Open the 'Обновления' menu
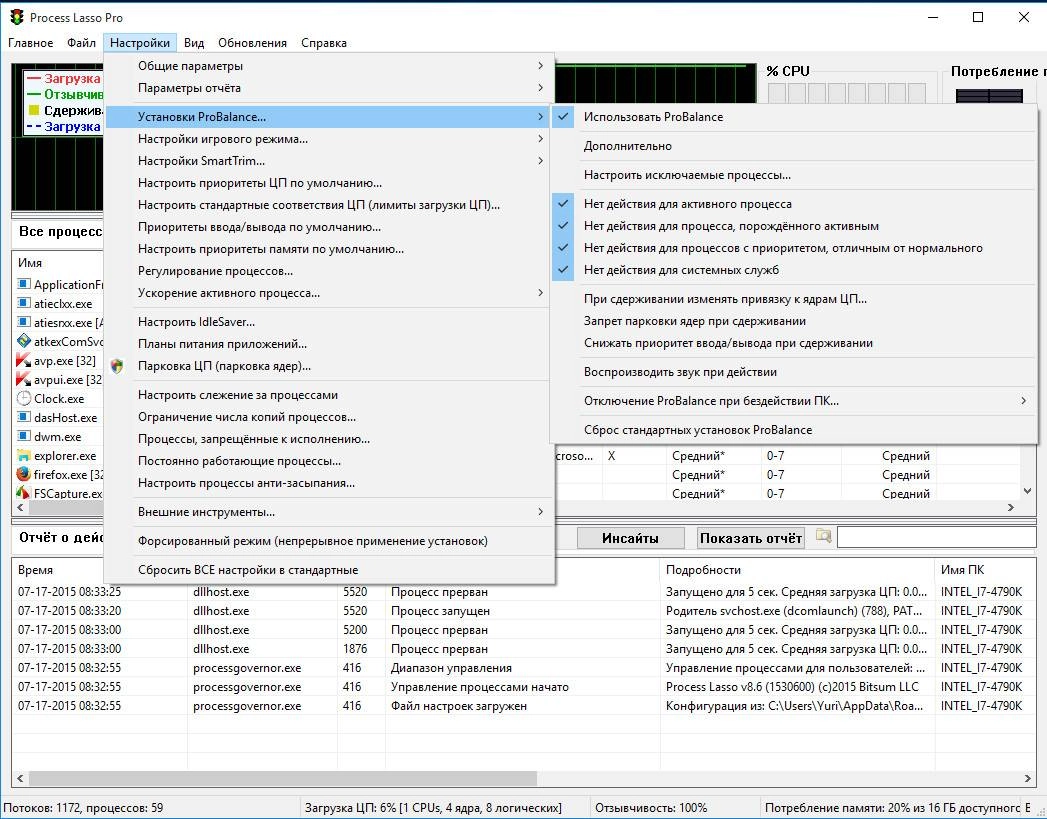This screenshot has height=819, width=1047. tap(252, 43)
